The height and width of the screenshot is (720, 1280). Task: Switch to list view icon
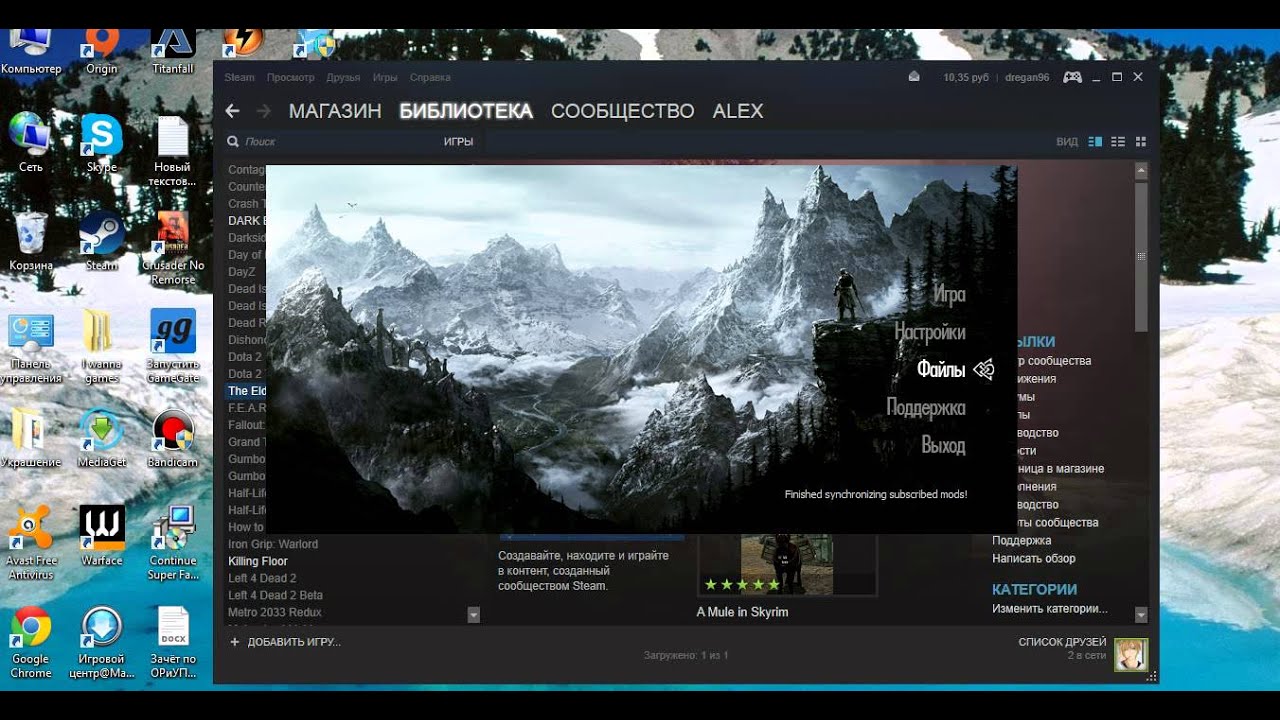click(1118, 142)
